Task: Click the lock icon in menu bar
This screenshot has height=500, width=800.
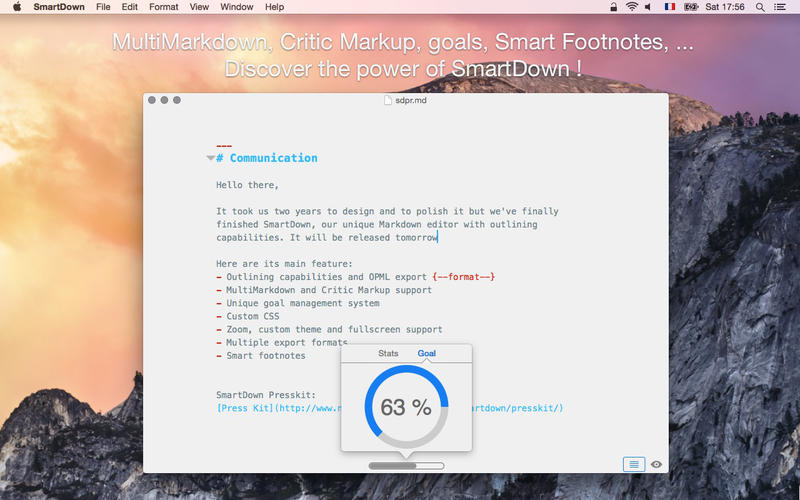Action: click(x=613, y=7)
